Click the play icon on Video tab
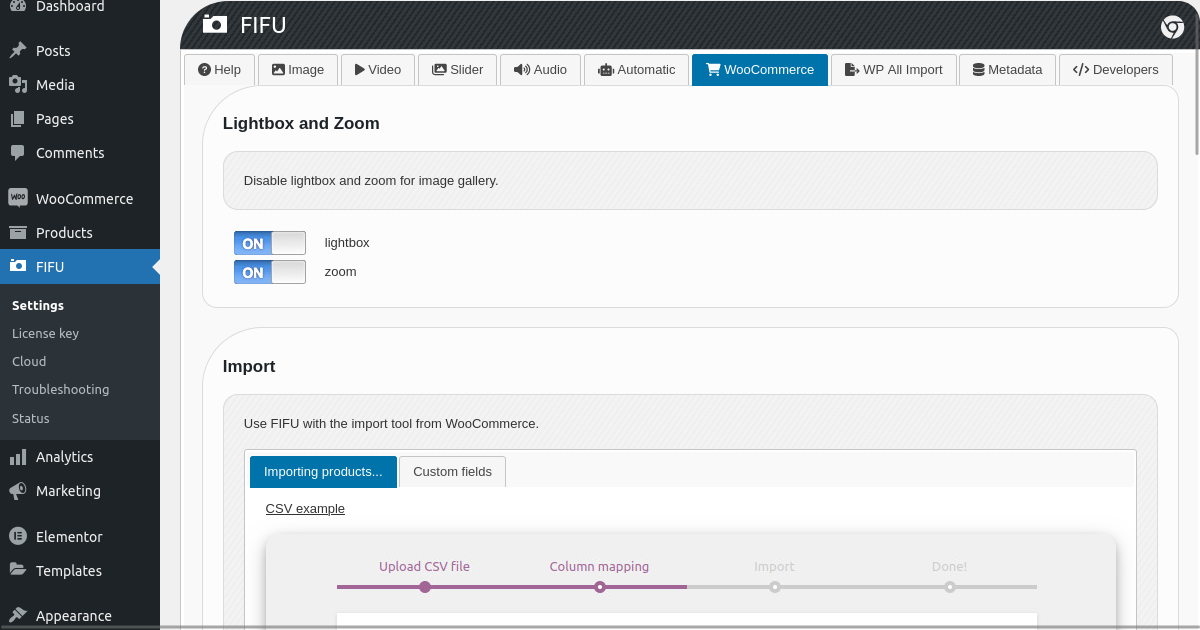Image resolution: width=1200 pixels, height=630 pixels. [x=360, y=70]
